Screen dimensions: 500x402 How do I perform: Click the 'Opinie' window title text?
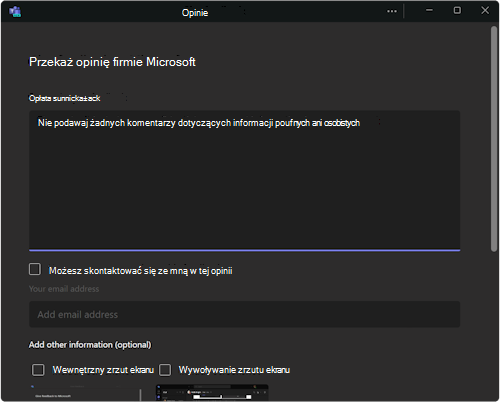click(195, 13)
